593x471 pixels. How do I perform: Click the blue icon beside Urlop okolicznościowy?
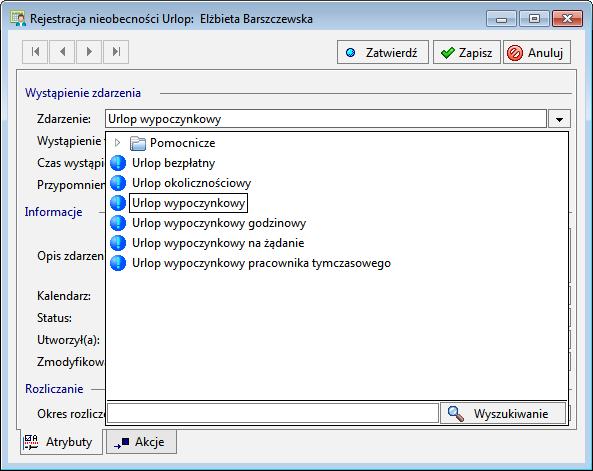[118, 183]
